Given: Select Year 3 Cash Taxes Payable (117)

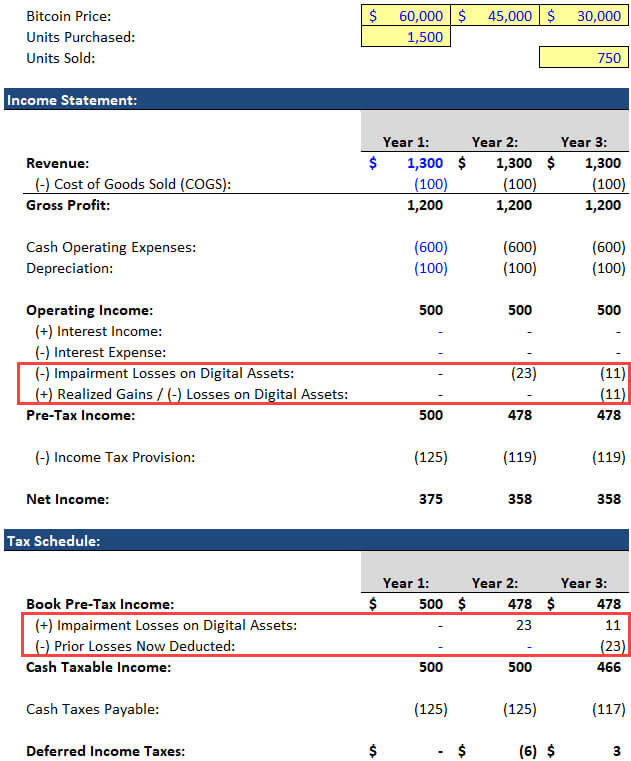Looking at the screenshot, I should (x=609, y=709).
